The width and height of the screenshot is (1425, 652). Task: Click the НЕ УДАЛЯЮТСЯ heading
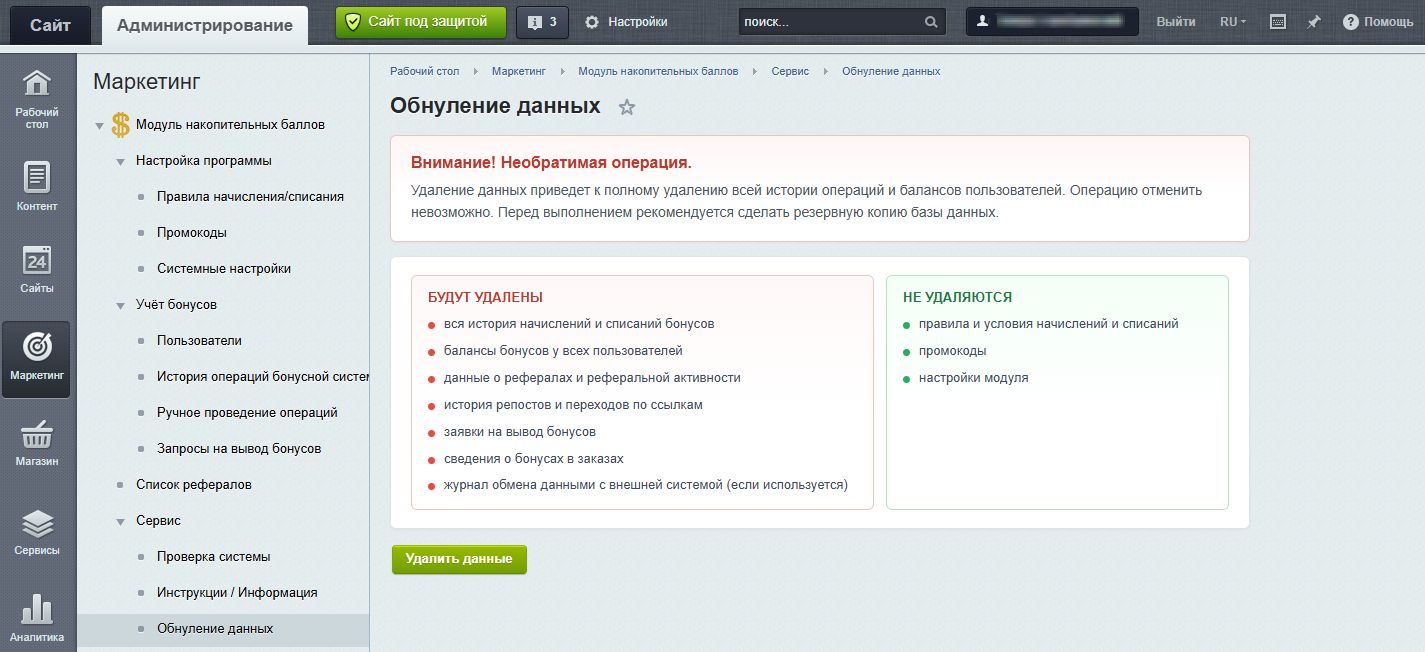957,297
